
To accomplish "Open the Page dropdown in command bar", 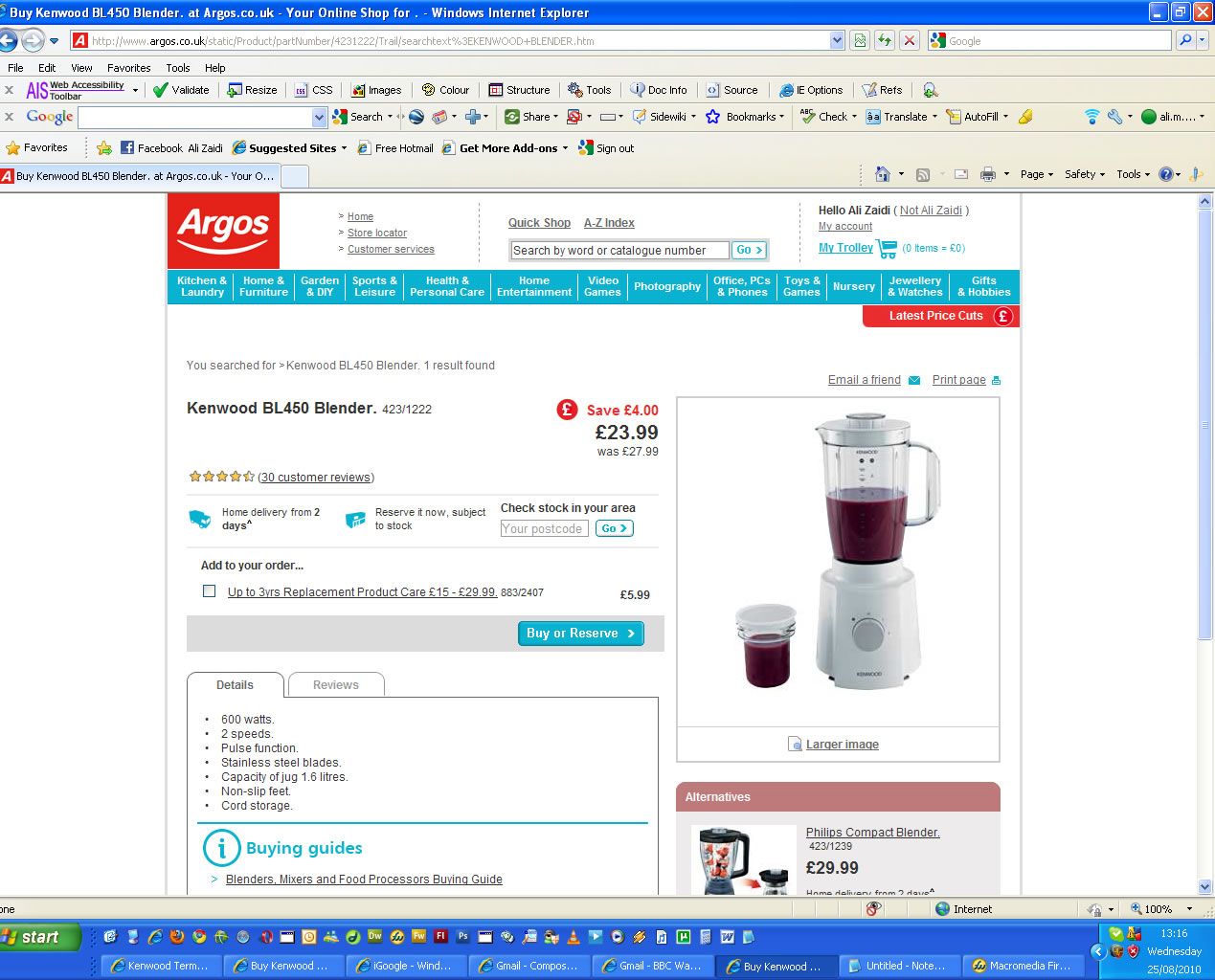I will point(1036,174).
